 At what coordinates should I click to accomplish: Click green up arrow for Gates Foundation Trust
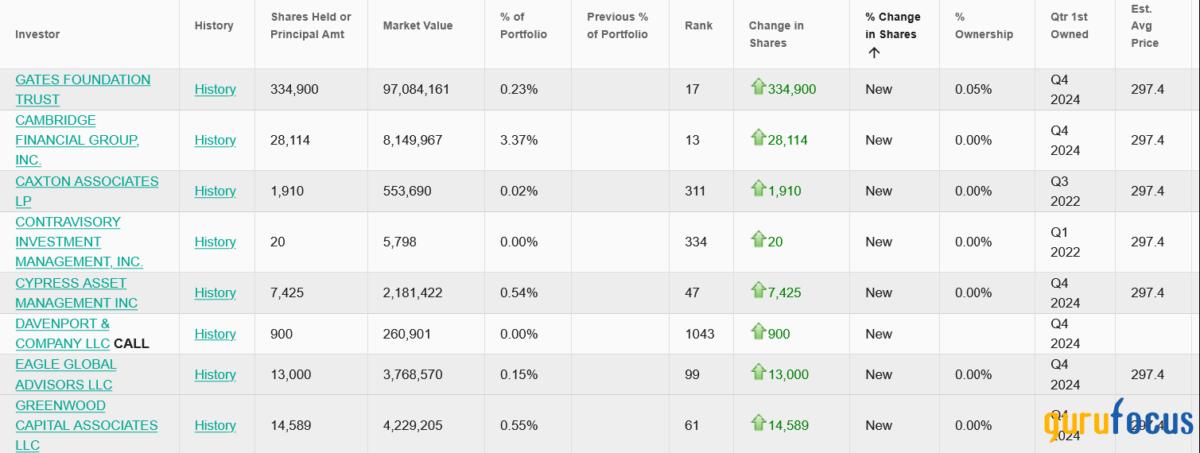pos(758,87)
